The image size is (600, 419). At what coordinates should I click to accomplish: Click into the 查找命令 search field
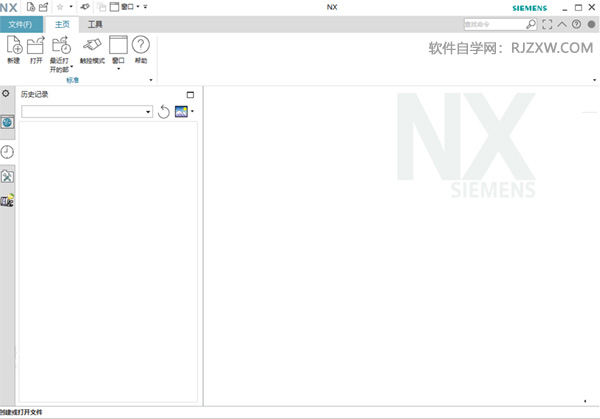(x=495, y=24)
